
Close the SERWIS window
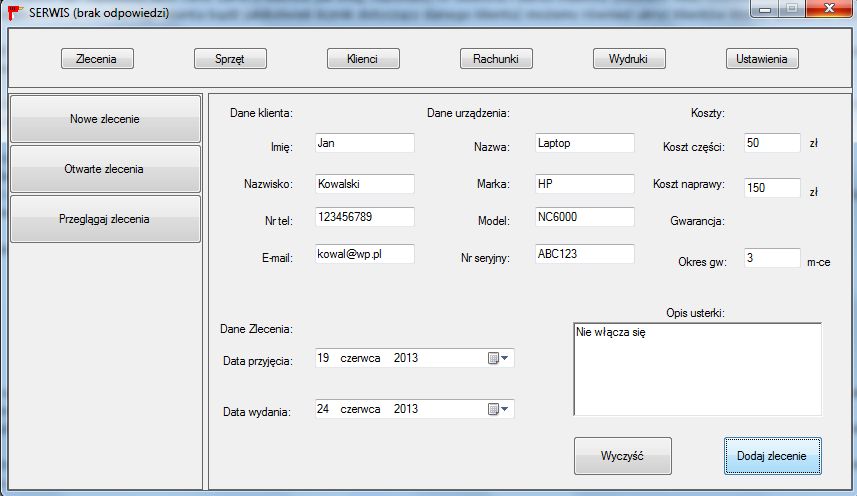(829, 9)
